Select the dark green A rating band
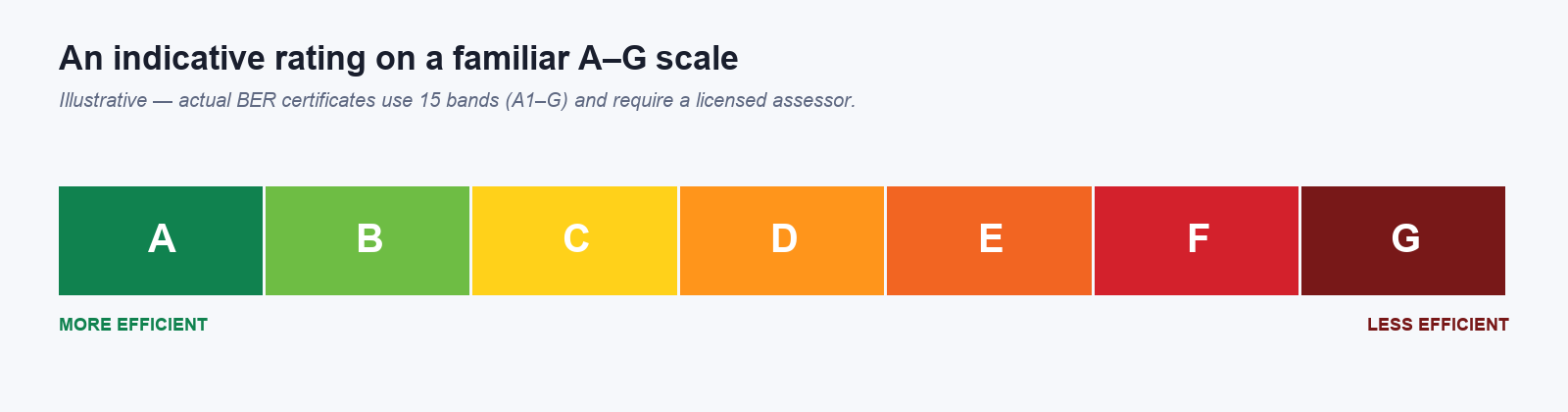Screen dimensions: 1568x412 click(x=161, y=240)
